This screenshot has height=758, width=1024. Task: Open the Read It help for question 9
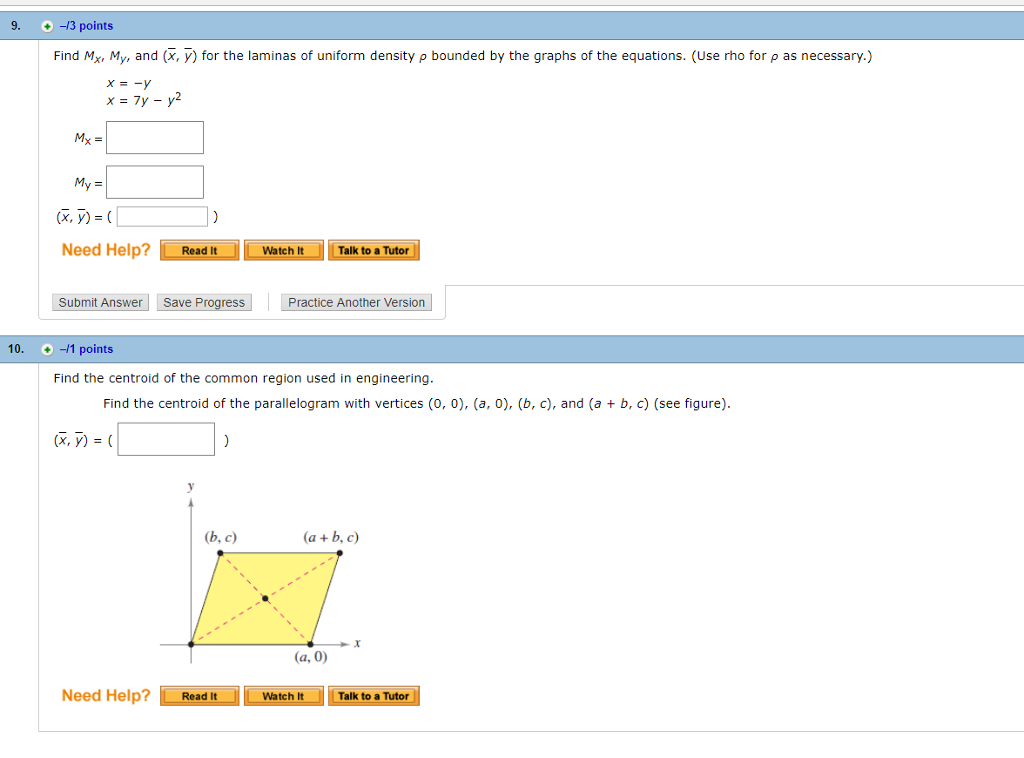[x=199, y=250]
